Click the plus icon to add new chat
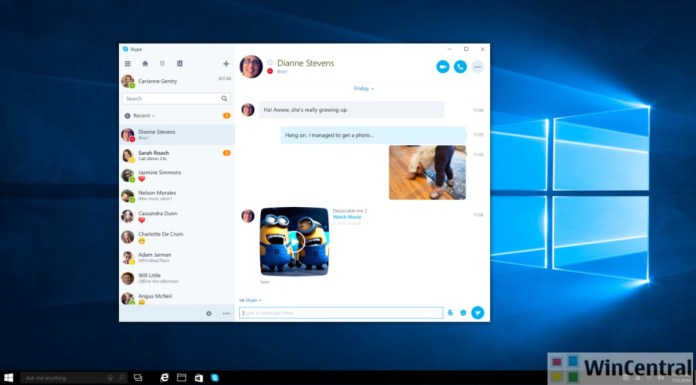The height and width of the screenshot is (385, 696). point(226,64)
